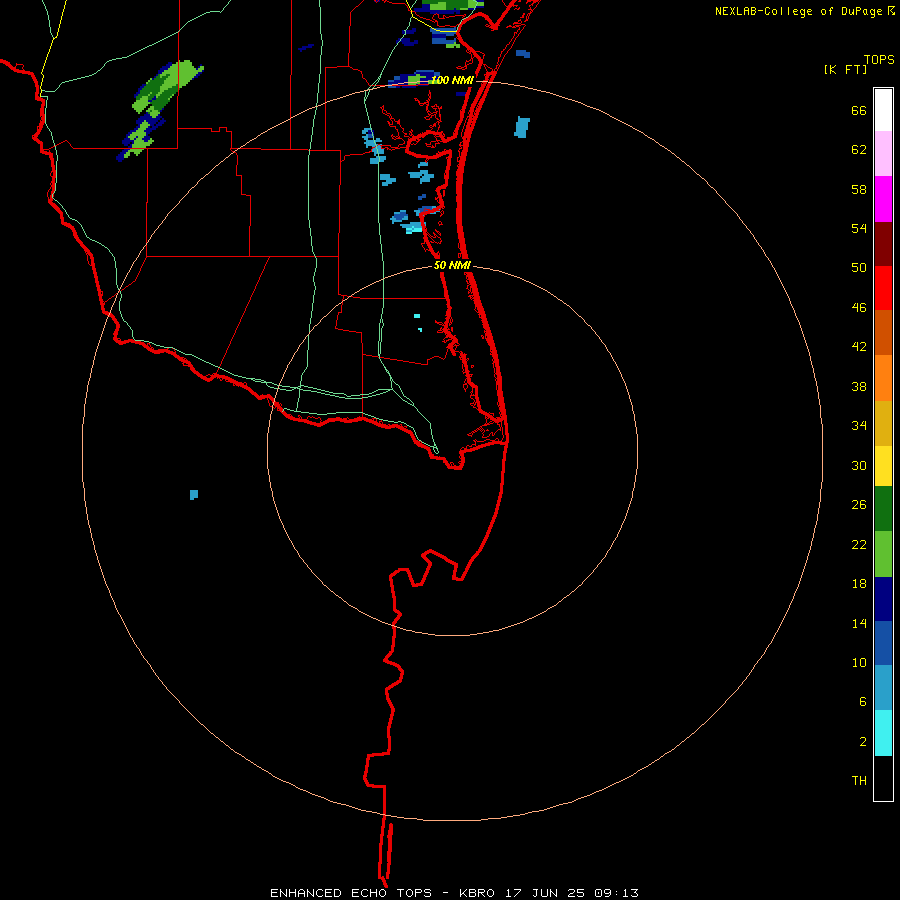Click the yellow legend swatch
The width and height of the screenshot is (900, 900).
tap(883, 466)
